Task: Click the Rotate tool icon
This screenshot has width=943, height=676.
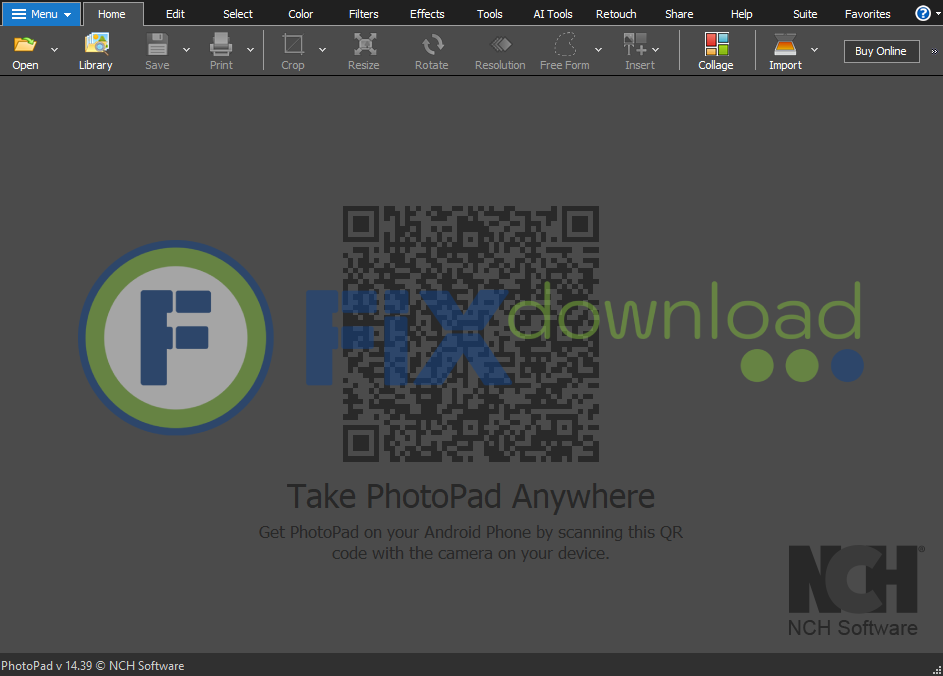Action: pos(432,45)
